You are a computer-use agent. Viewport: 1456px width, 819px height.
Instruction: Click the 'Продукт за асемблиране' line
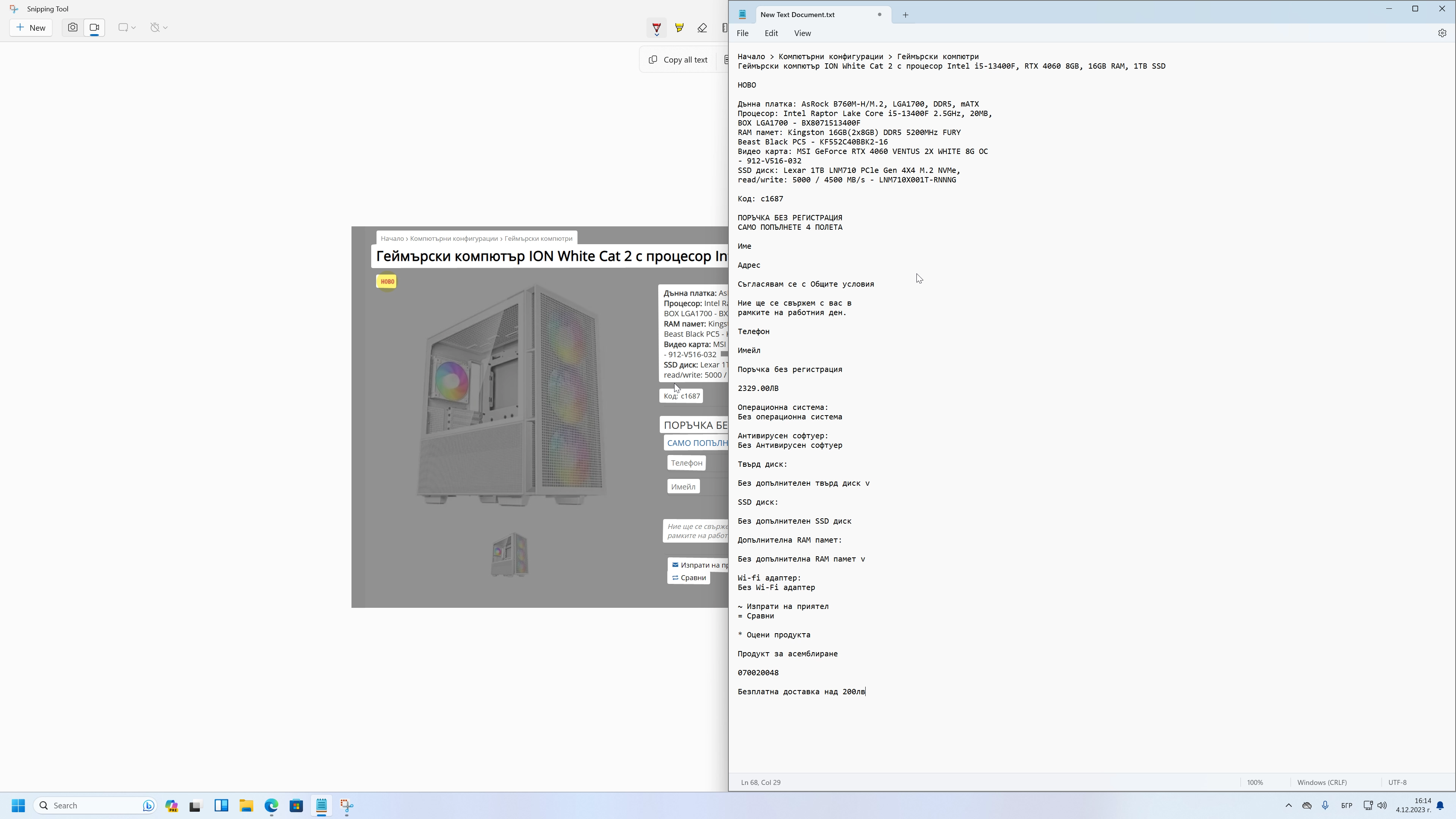tap(788, 654)
